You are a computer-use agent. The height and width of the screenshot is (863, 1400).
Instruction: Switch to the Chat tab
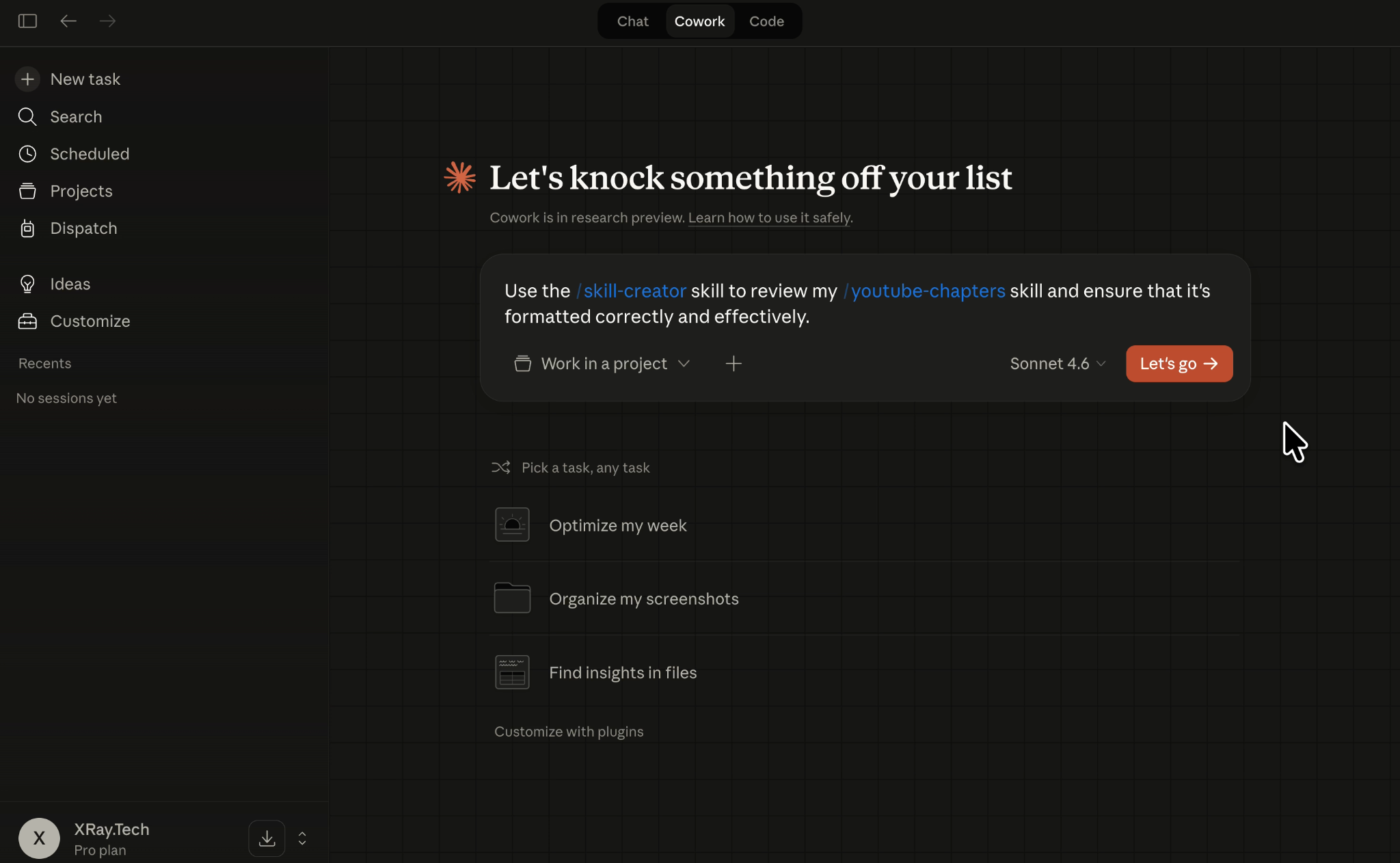point(631,21)
